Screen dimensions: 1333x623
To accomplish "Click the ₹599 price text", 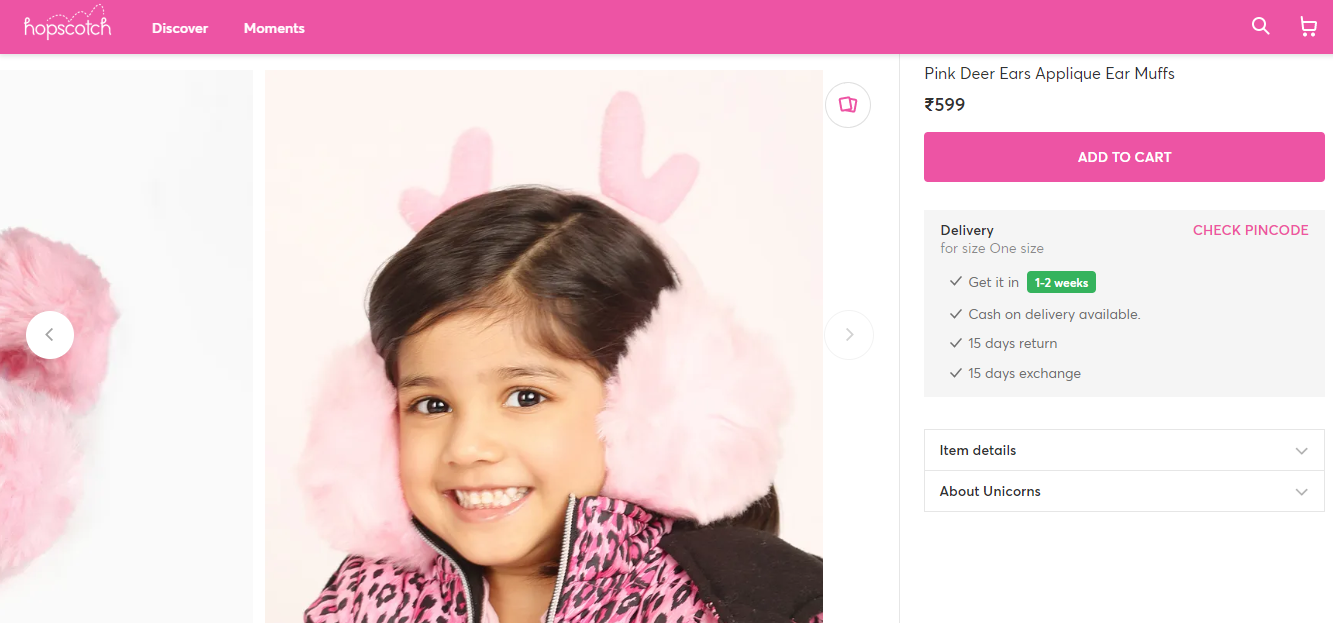I will pyautogui.click(x=945, y=104).
